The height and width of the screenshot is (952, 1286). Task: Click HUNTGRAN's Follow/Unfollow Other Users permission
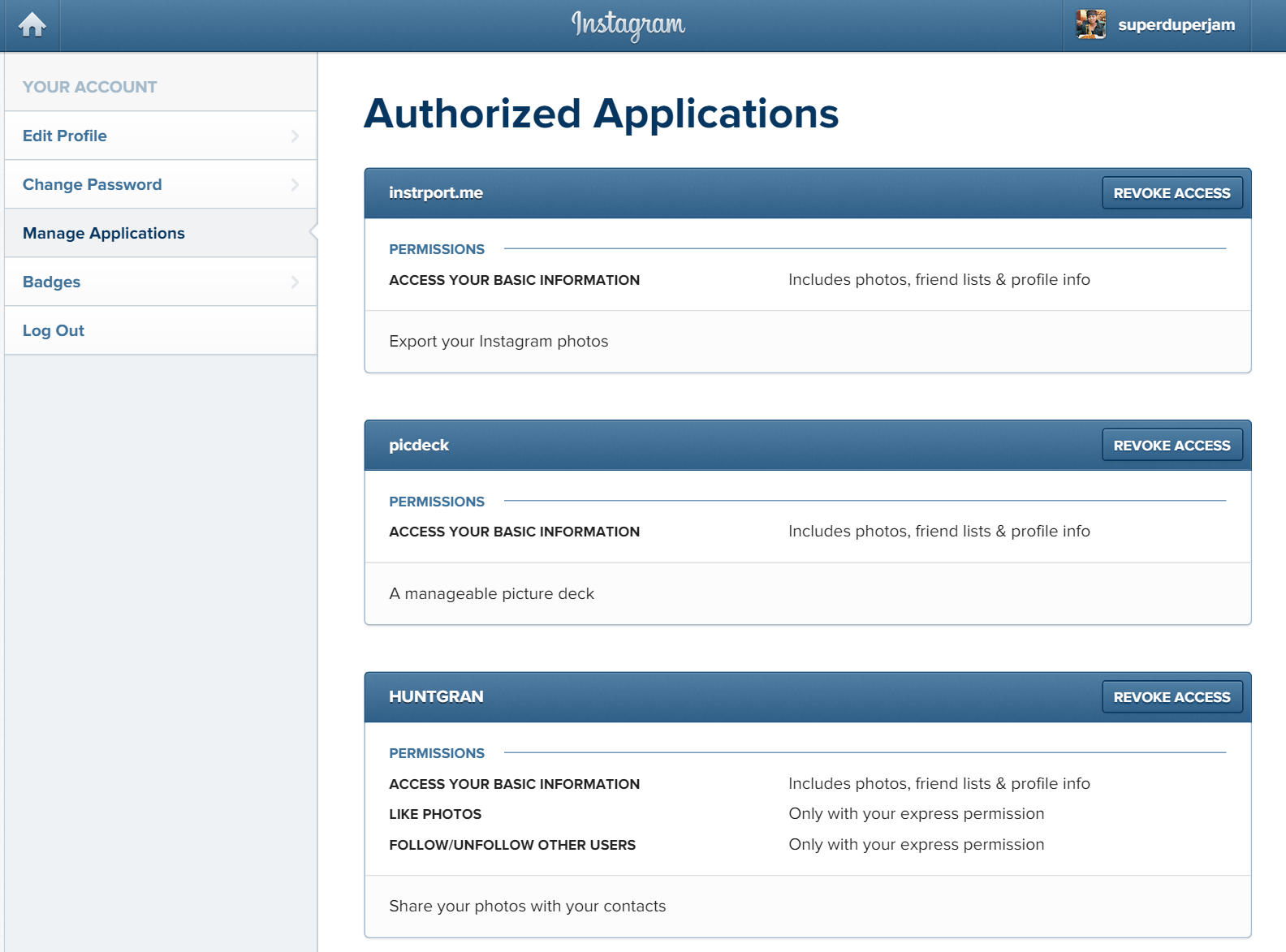(x=512, y=845)
